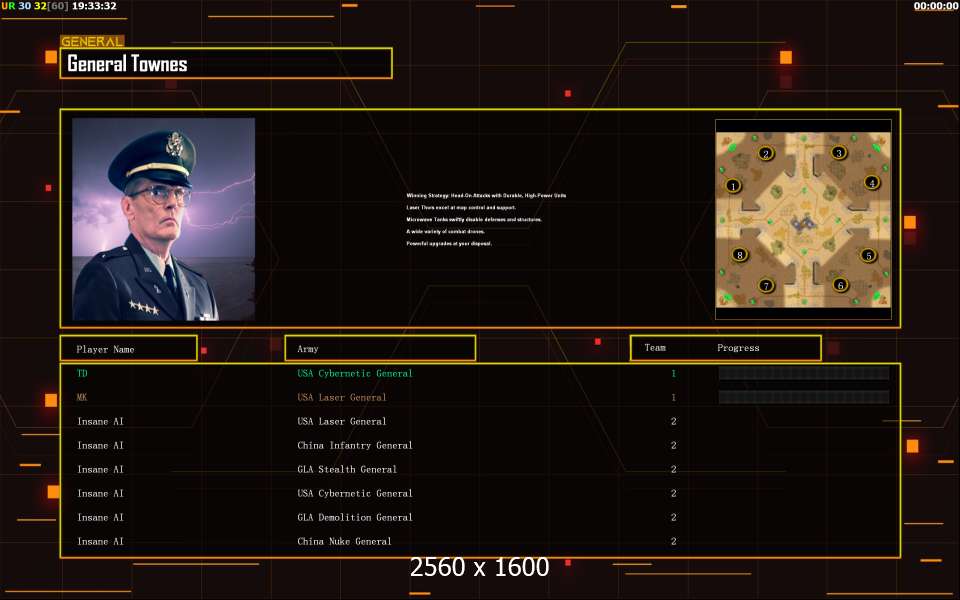Image resolution: width=960 pixels, height=600 pixels.
Task: Click start position 3 on the minimap
Action: coord(839,152)
